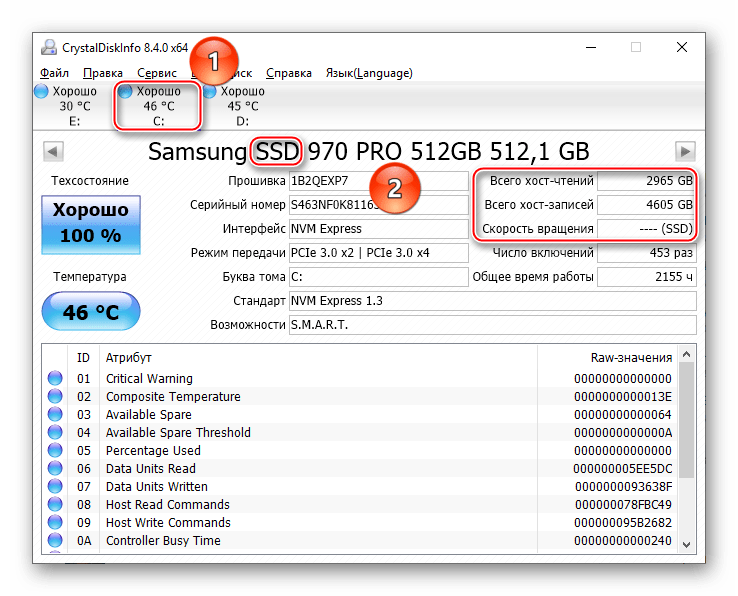The image size is (738, 596).
Task: Click raw value 0000000093638F
Action: pos(624,486)
